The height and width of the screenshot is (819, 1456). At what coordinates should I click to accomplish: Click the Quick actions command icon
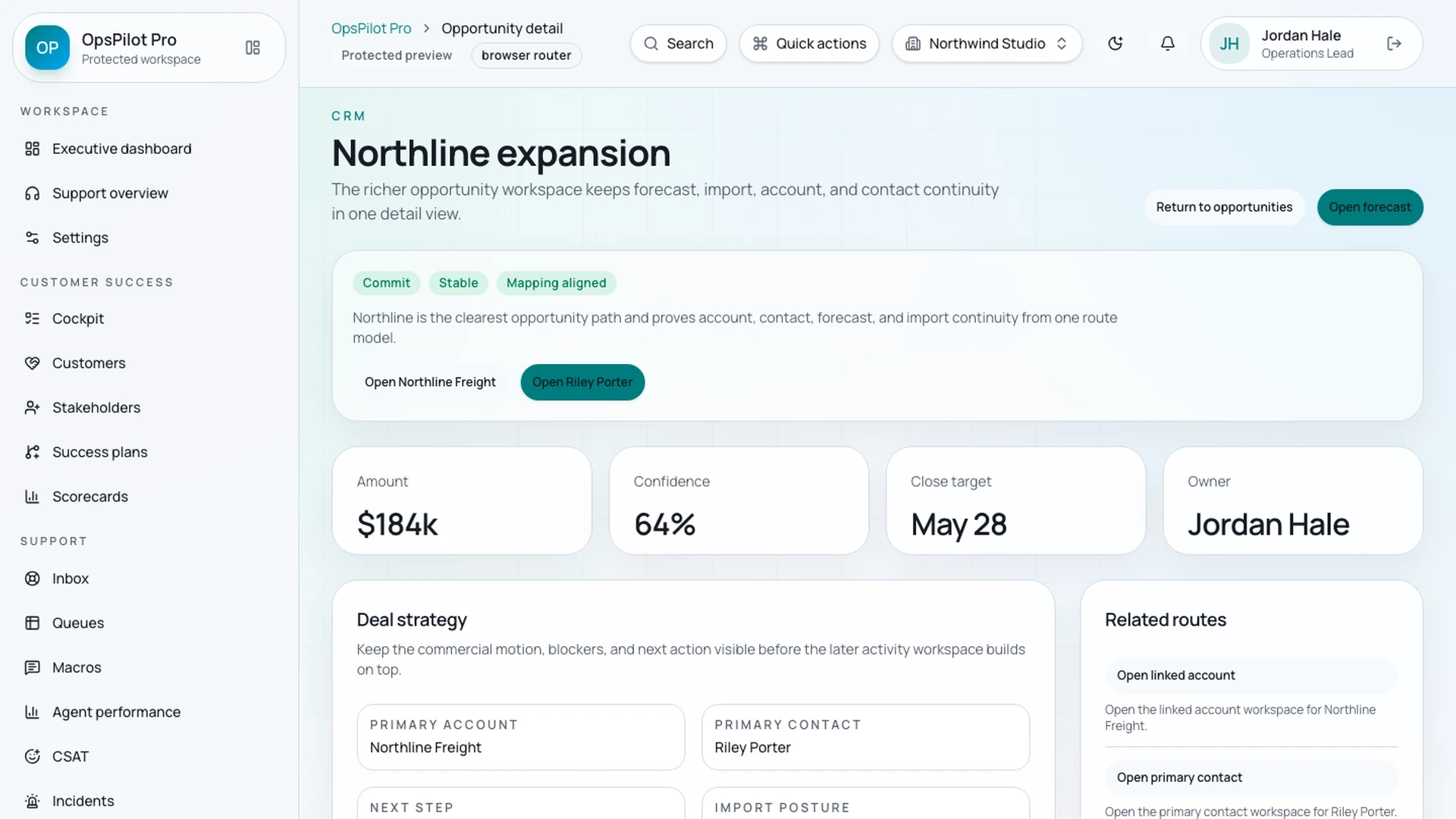tap(760, 44)
